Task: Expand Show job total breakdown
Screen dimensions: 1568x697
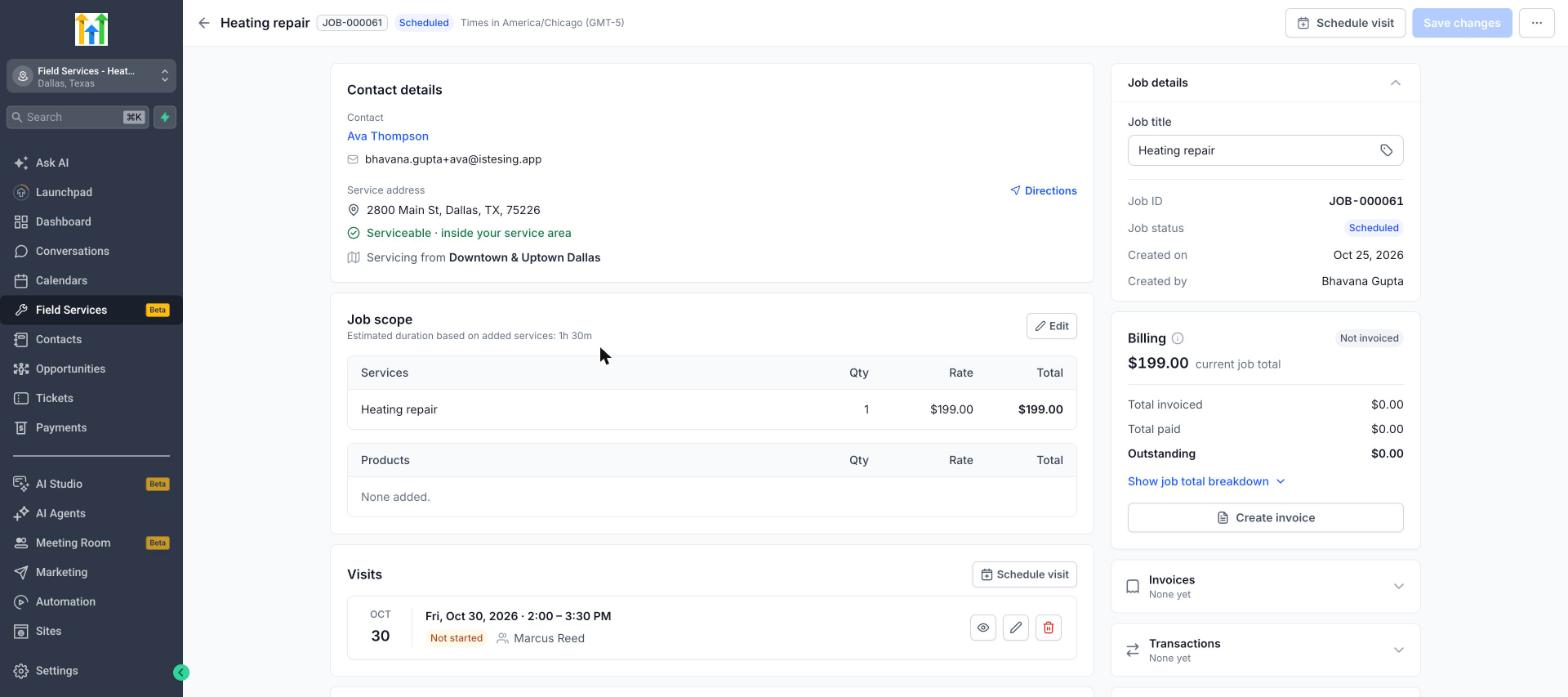Action: coord(1206,481)
